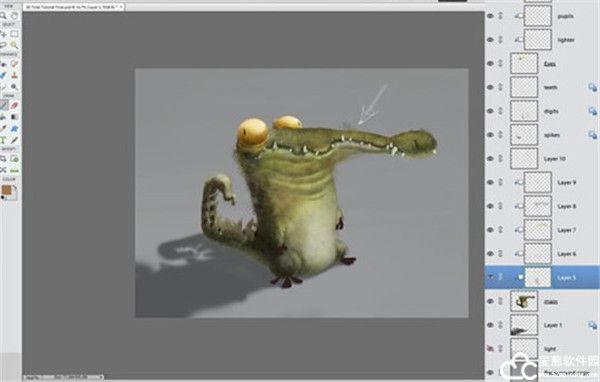The image size is (600, 382).
Task: Select the Hand tool
Action: [x=15, y=16]
